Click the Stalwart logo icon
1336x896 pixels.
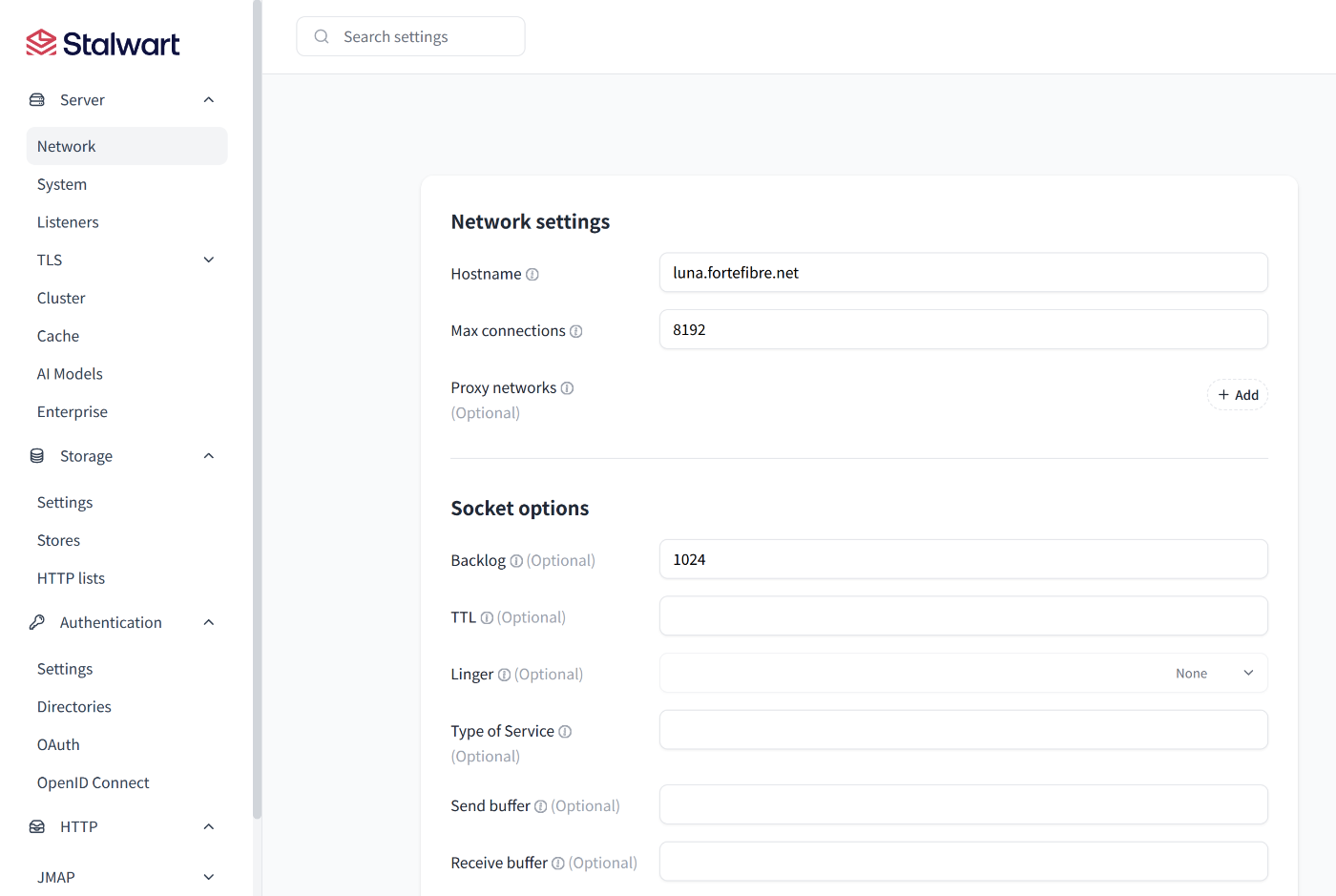pyautogui.click(x=41, y=43)
